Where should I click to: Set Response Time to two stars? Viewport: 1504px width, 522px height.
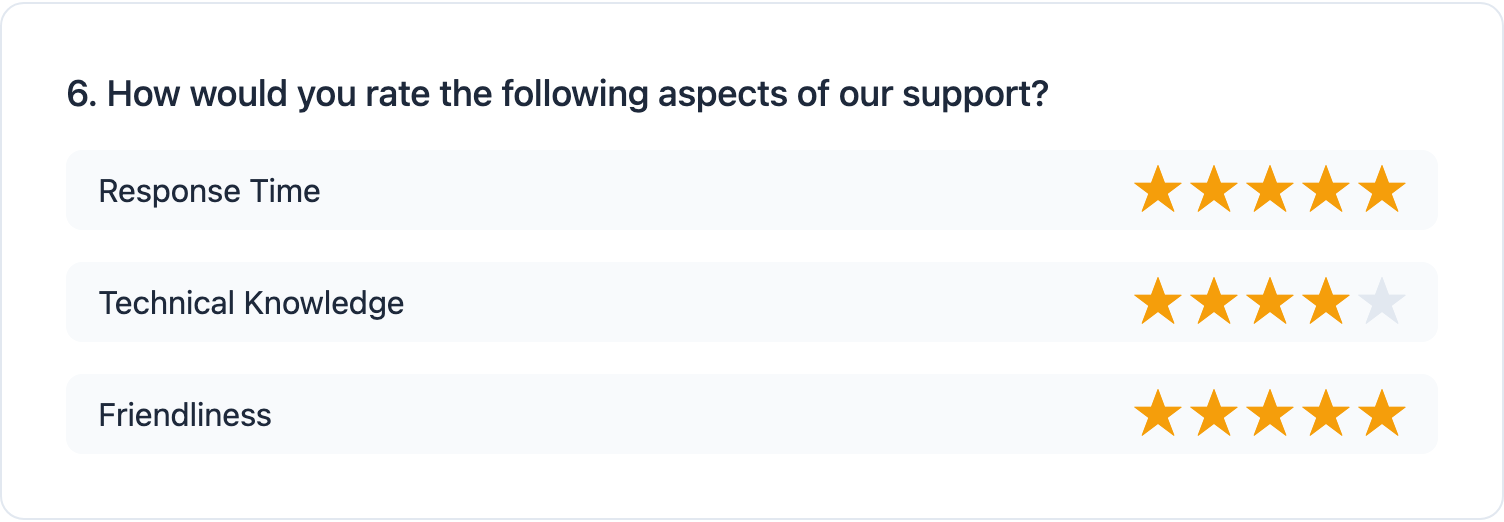point(1213,190)
